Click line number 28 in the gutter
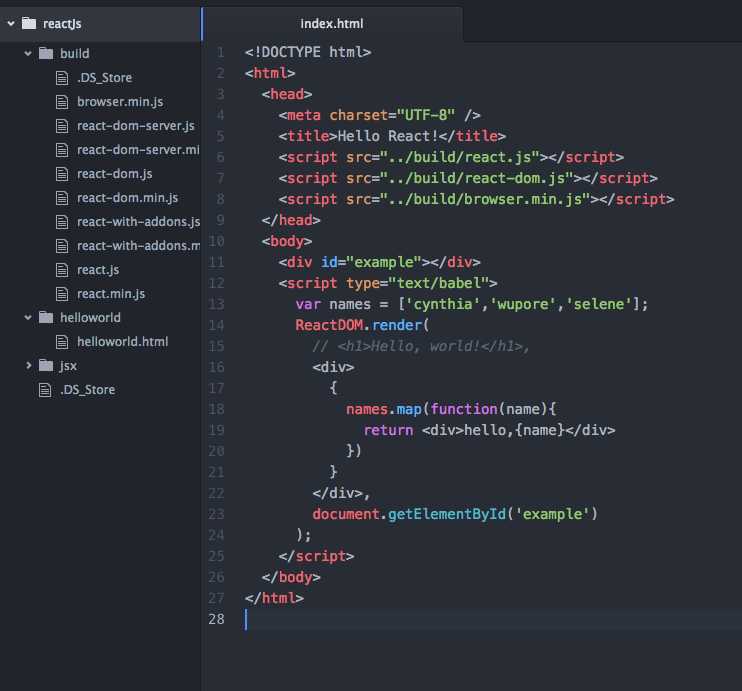Image resolution: width=742 pixels, height=691 pixels. tap(216, 619)
